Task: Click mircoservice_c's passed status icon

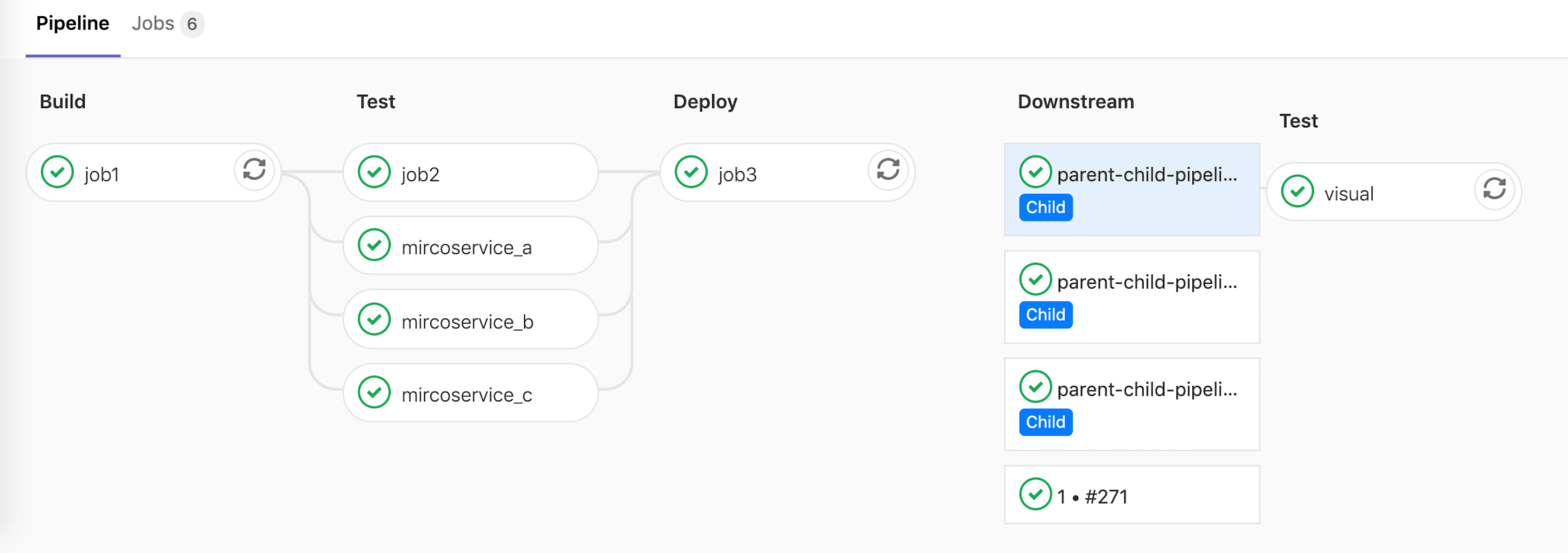Action: point(374,392)
